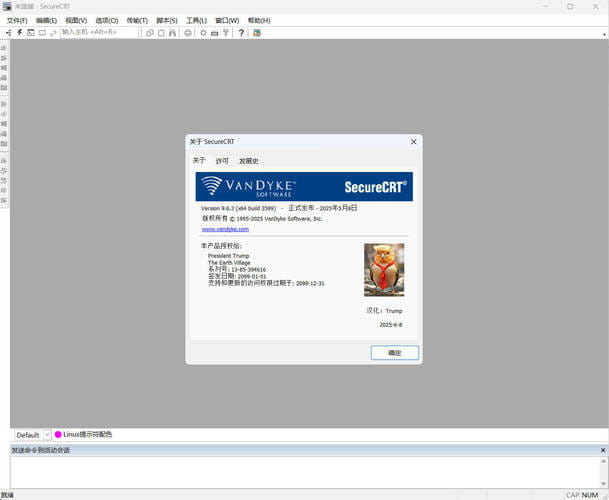Click the Quick Connect lightning icon
Viewport: 609px width, 500px height.
pyautogui.click(x=19, y=32)
